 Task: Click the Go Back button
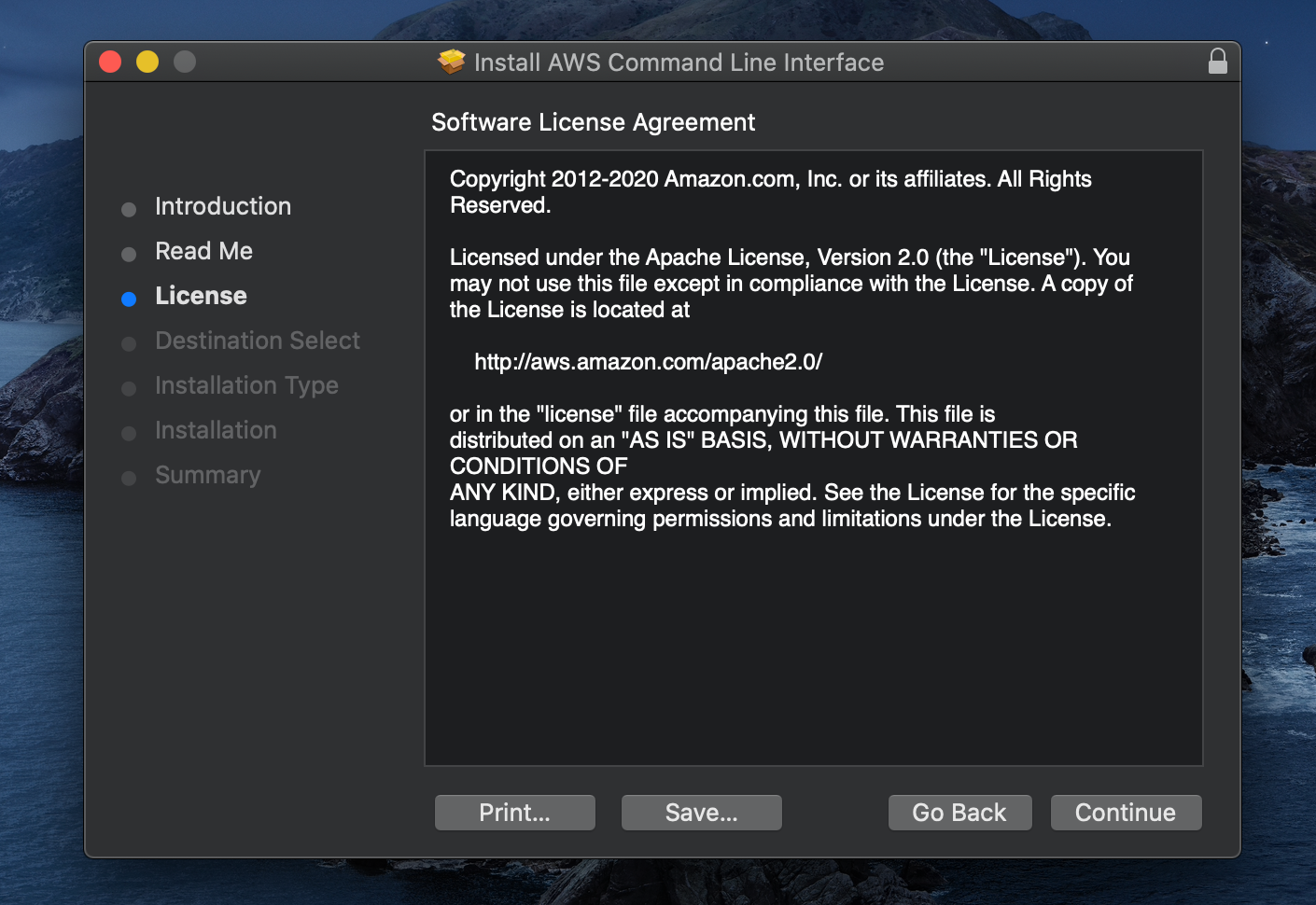coord(959,813)
